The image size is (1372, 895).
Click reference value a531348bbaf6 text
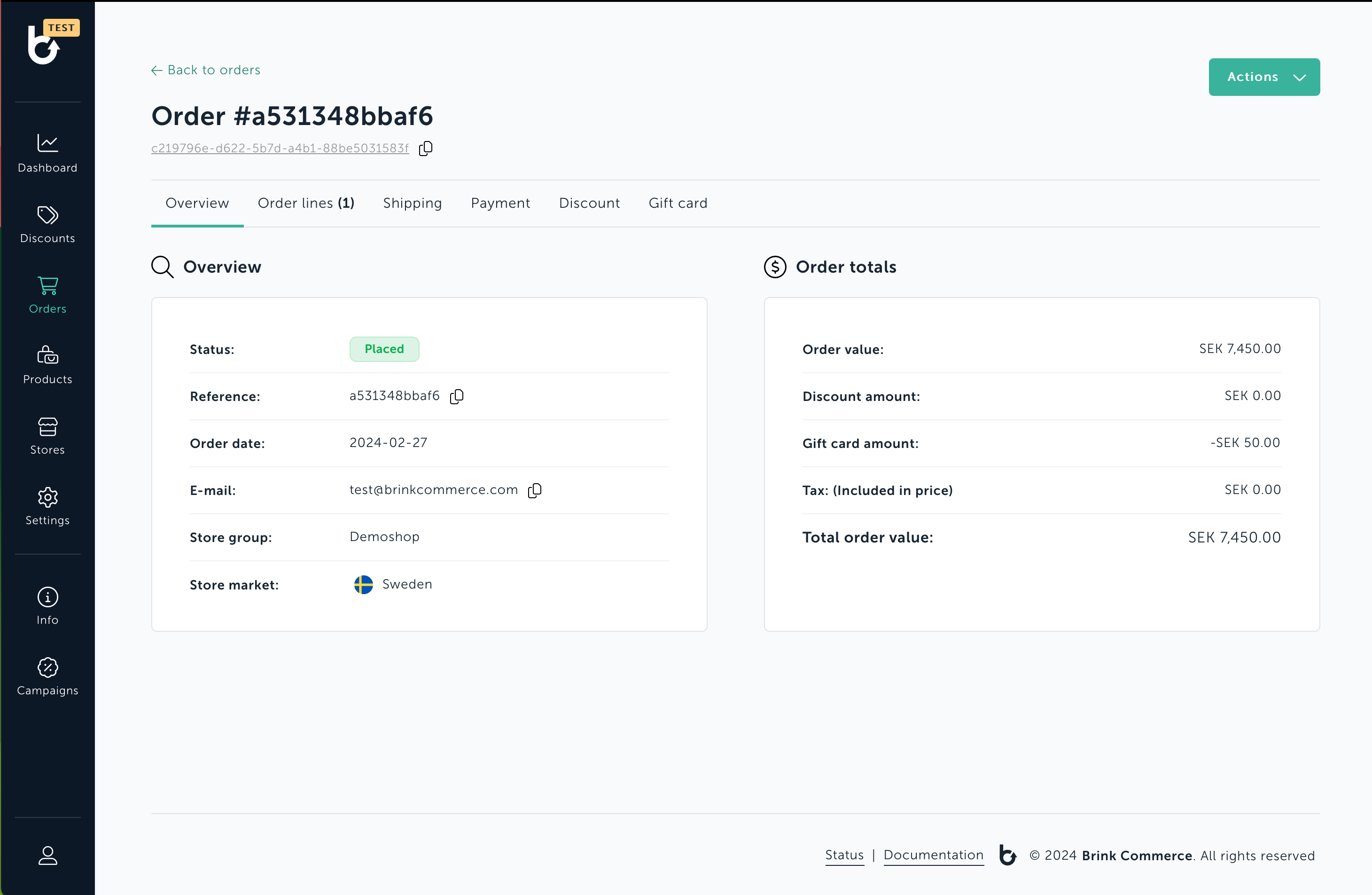click(394, 396)
